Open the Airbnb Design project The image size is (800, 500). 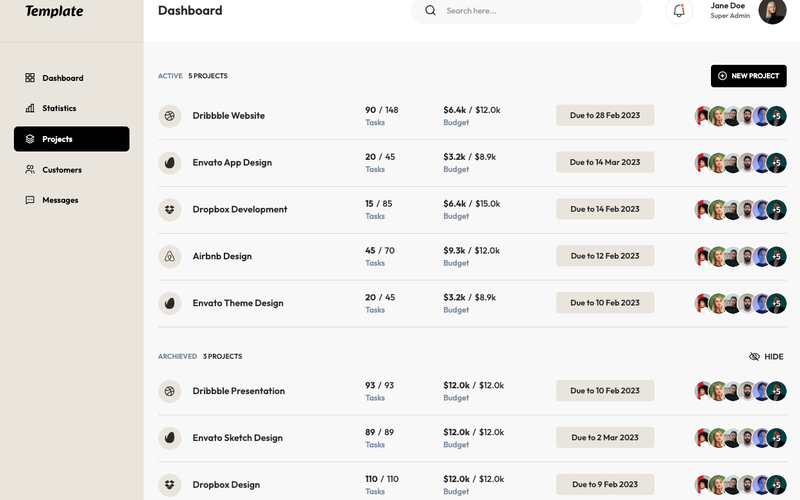[x=222, y=257]
